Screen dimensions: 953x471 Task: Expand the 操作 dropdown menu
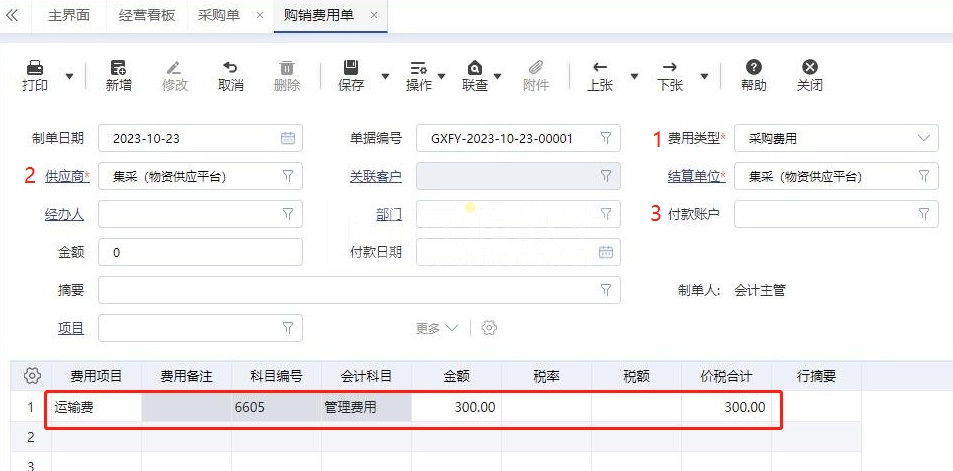click(x=442, y=76)
